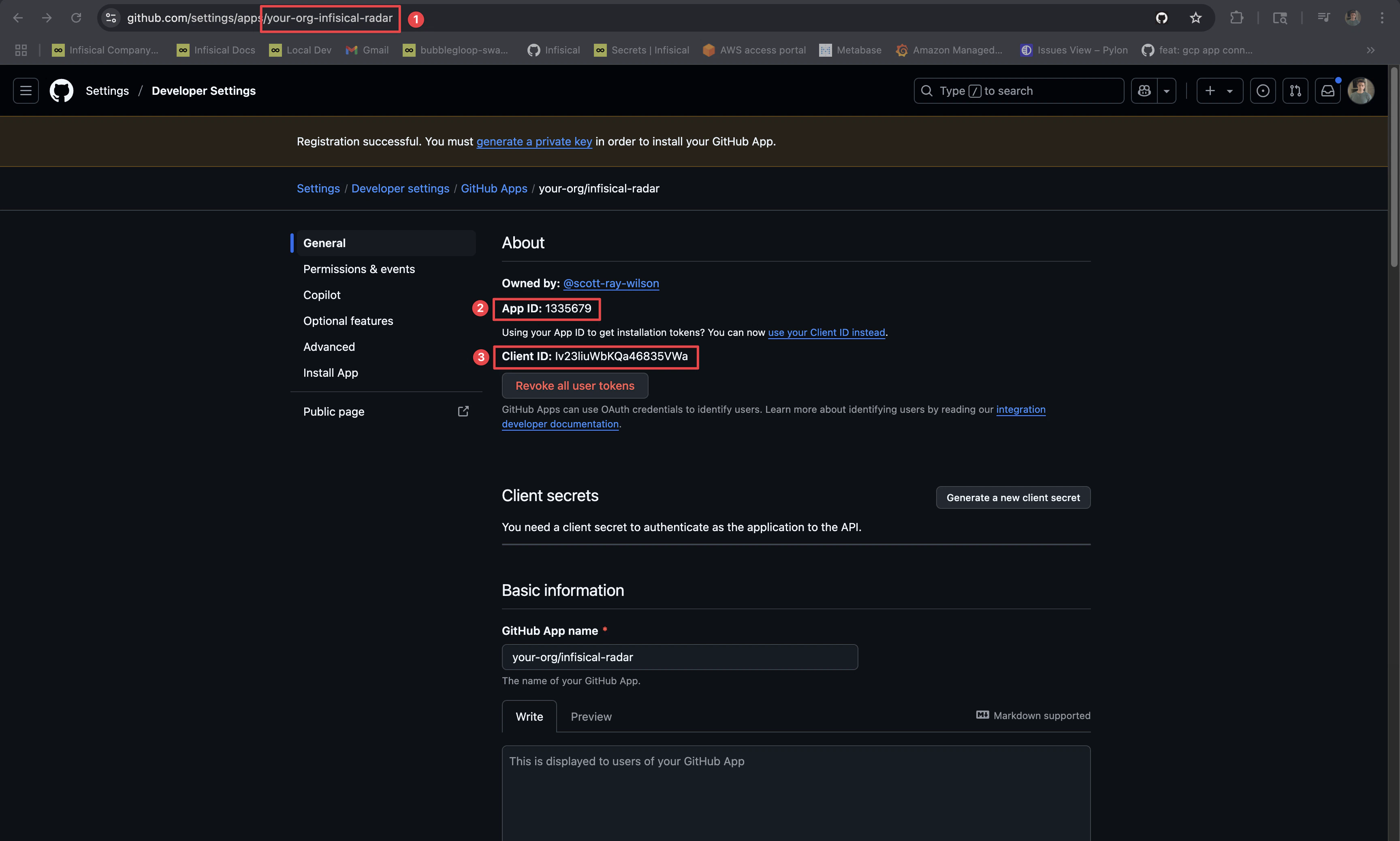Open Issues icon in GitHub header
The image size is (1400, 841).
1263,91
